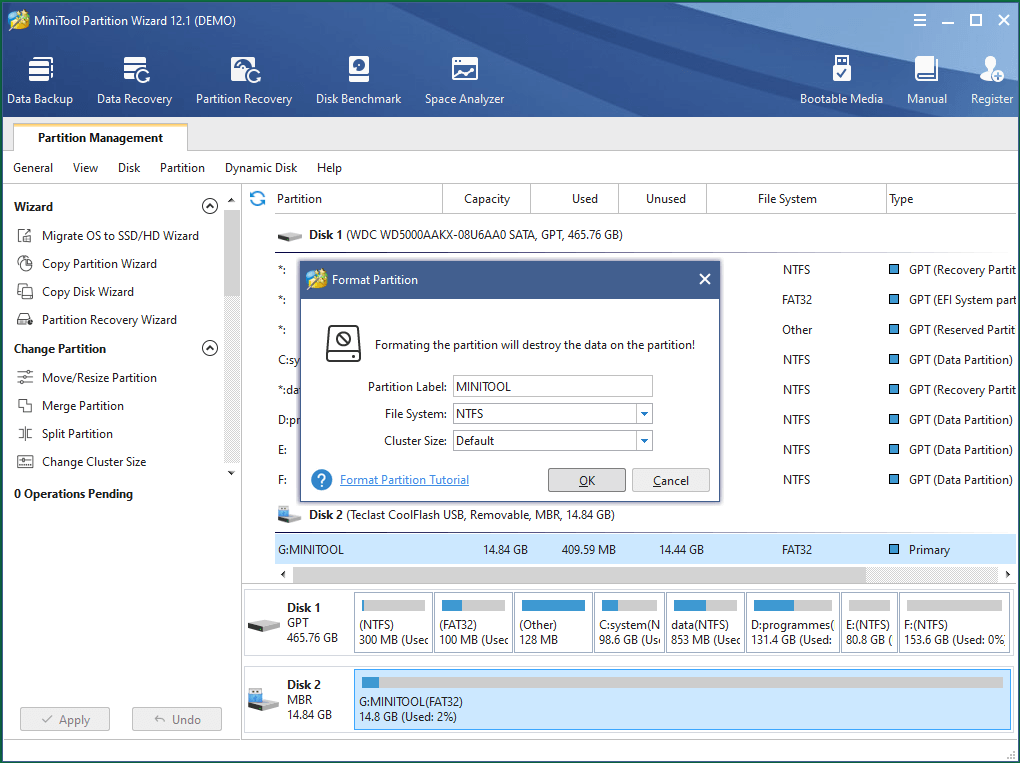Click the Change Cluster Size icon
The height and width of the screenshot is (763, 1020).
(25, 461)
